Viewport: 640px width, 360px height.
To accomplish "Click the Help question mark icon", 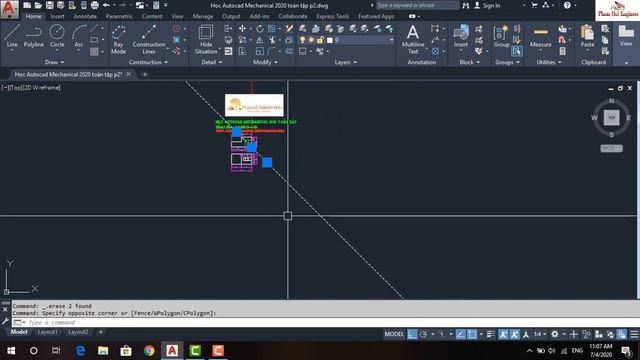I will 567,5.
